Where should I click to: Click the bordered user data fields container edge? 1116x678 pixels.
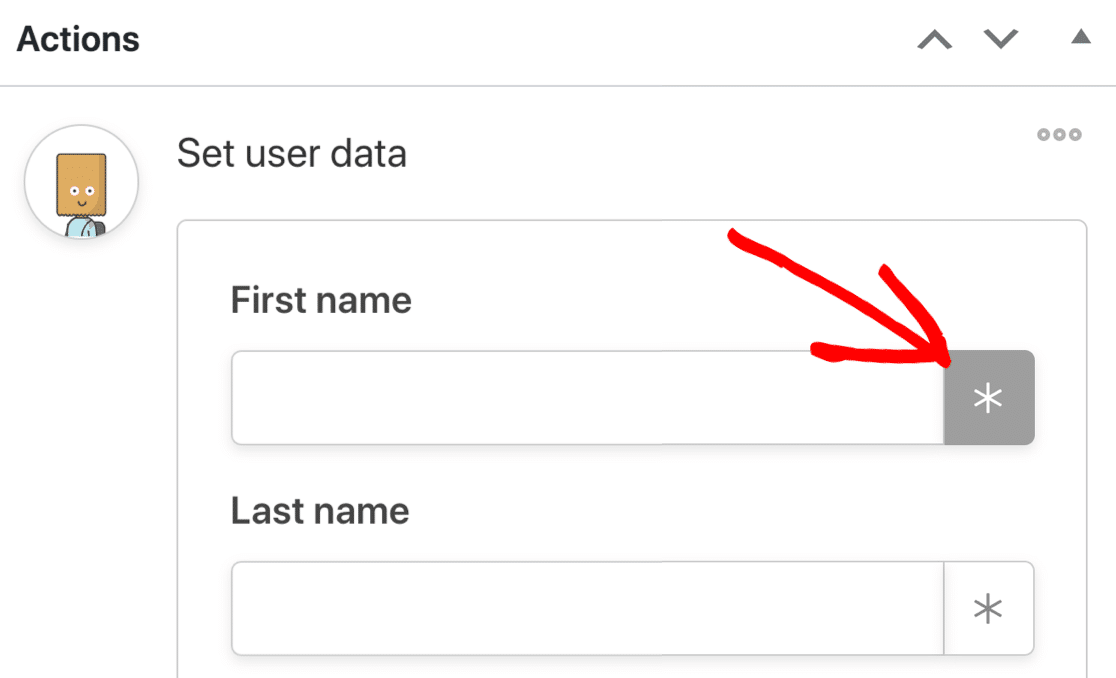pos(178,450)
